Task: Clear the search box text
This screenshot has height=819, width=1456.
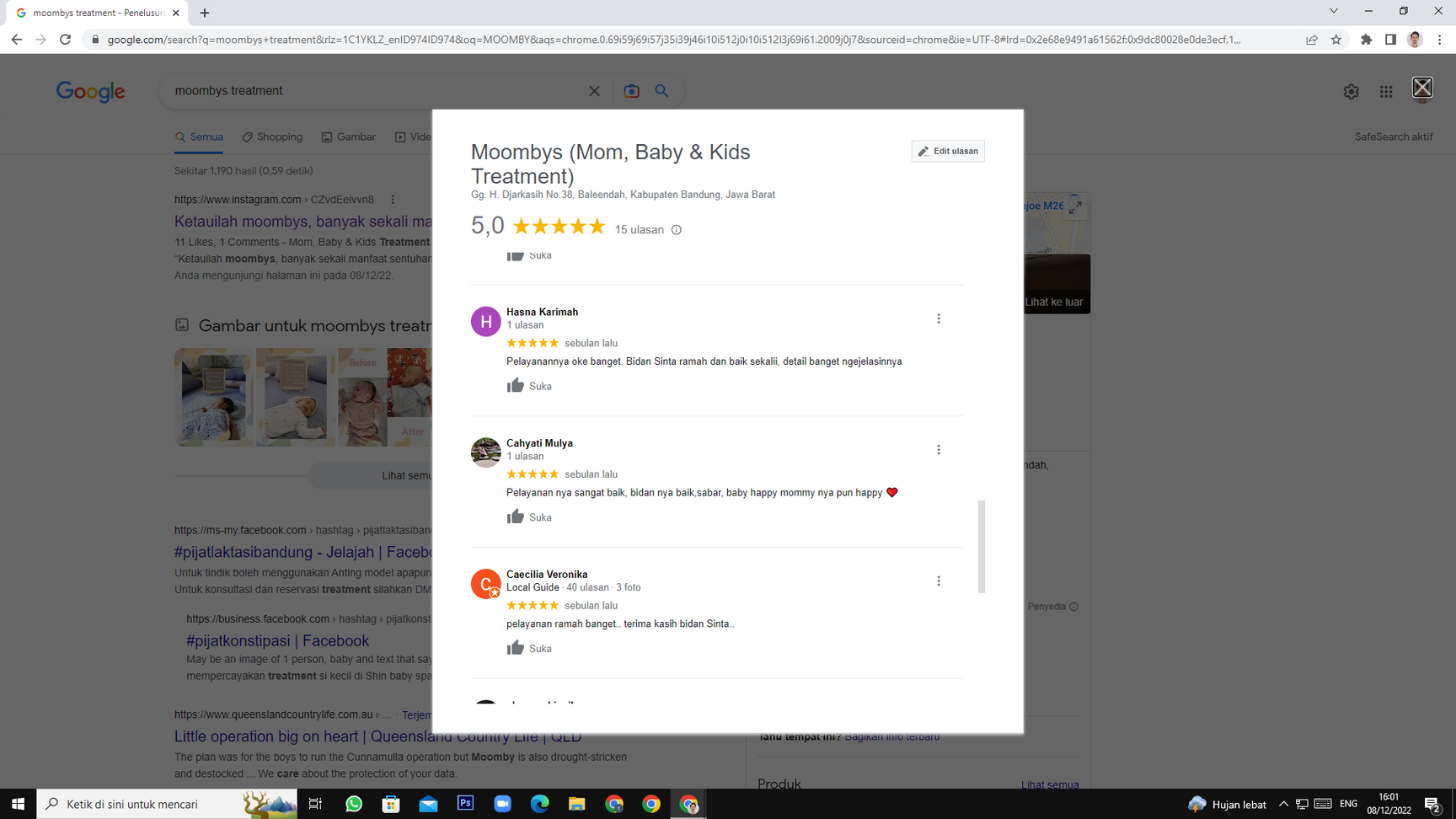Action: point(594,91)
